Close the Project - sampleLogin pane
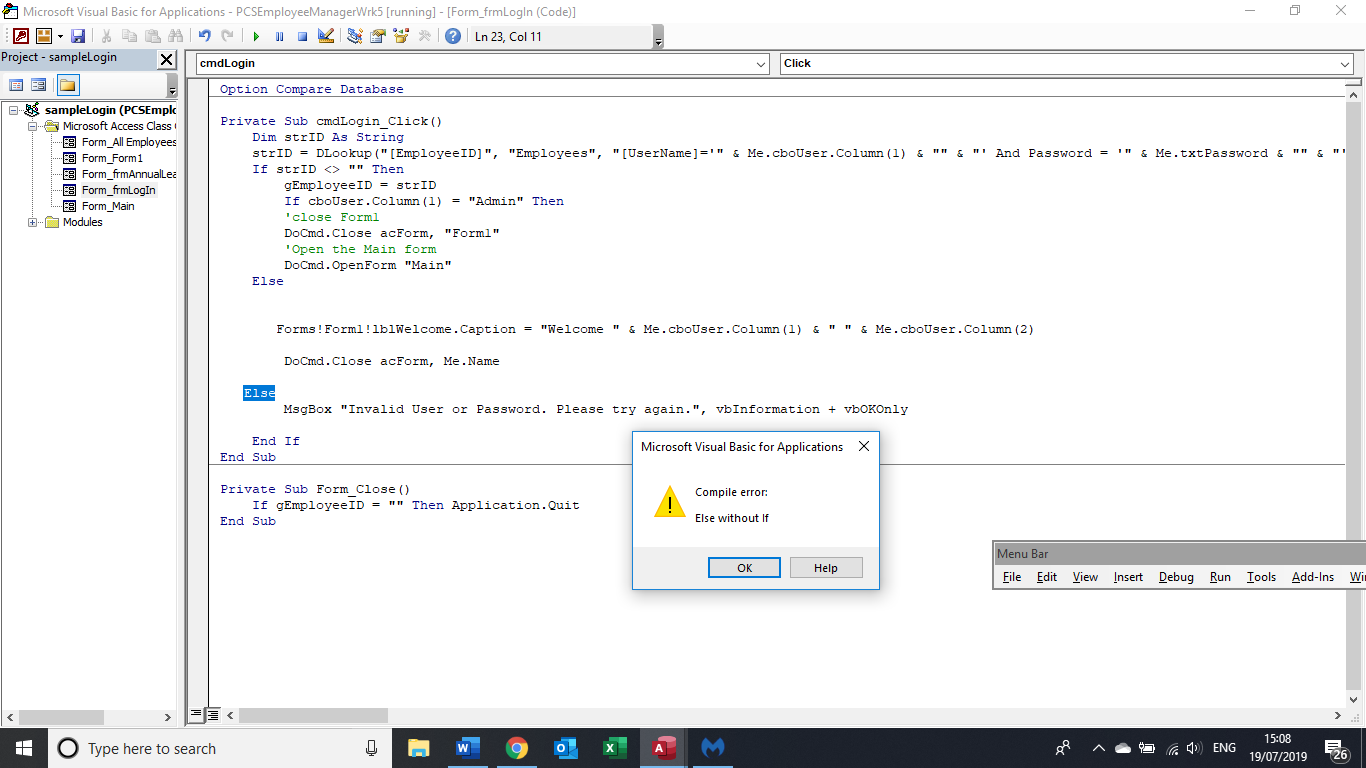Screen dimensions: 1366x768 click(167, 59)
